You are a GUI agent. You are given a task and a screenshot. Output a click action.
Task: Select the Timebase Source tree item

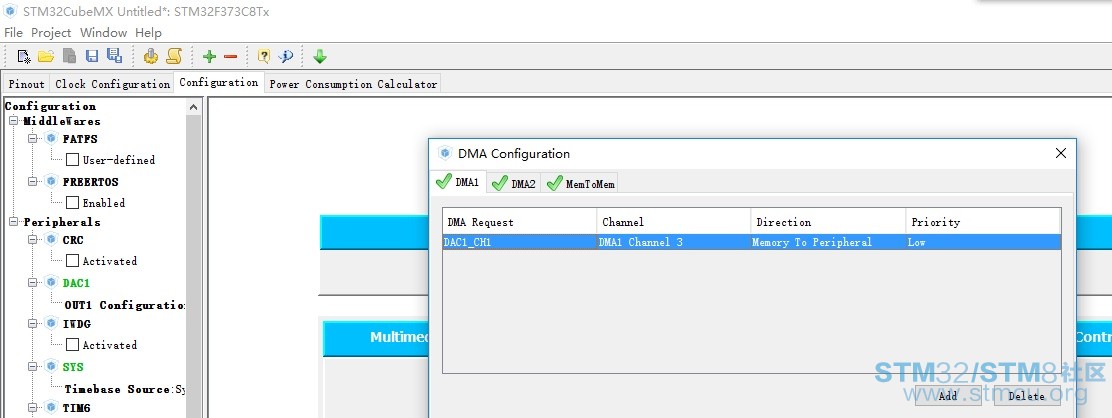click(125, 389)
